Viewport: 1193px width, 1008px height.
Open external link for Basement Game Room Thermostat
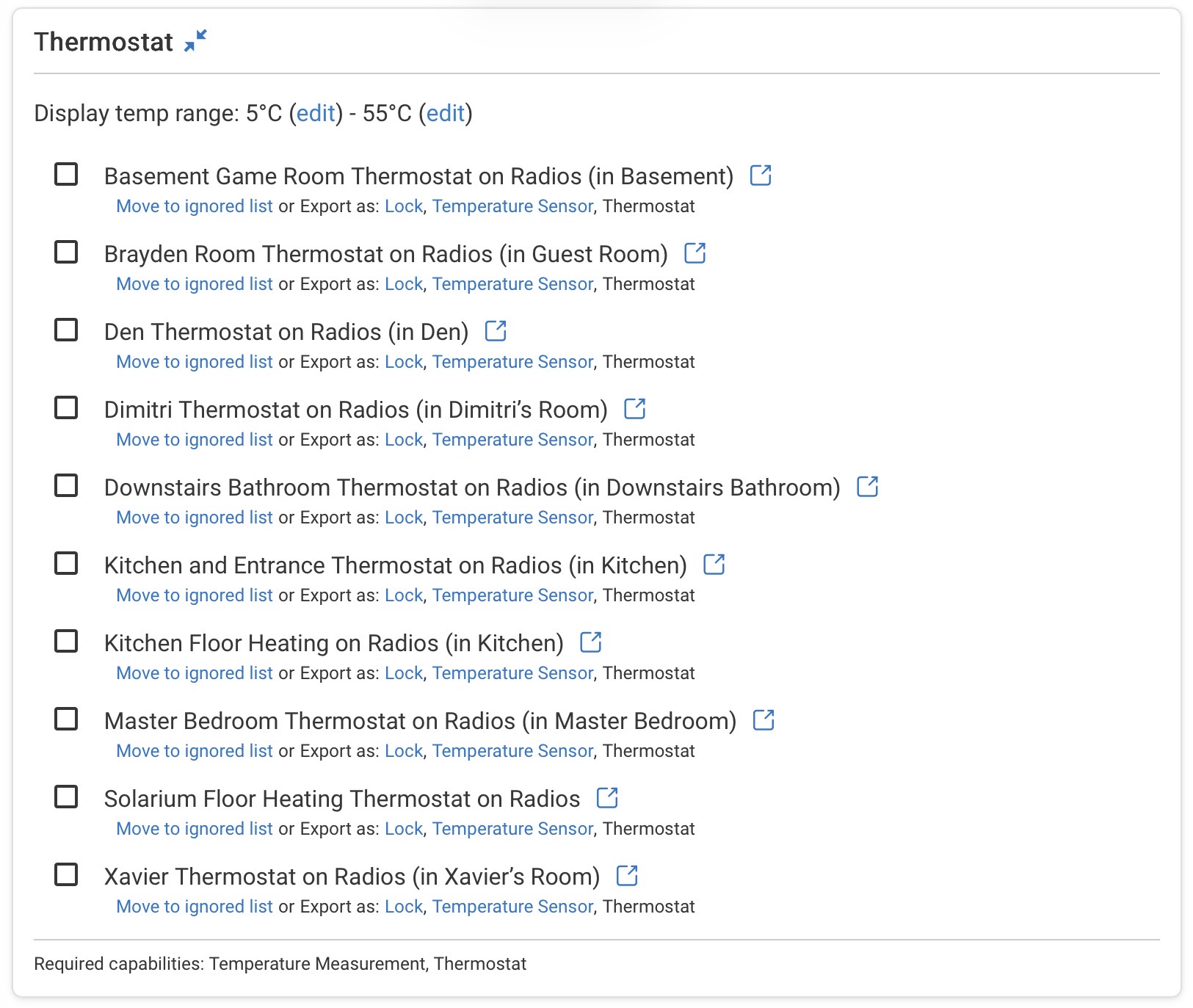(761, 175)
